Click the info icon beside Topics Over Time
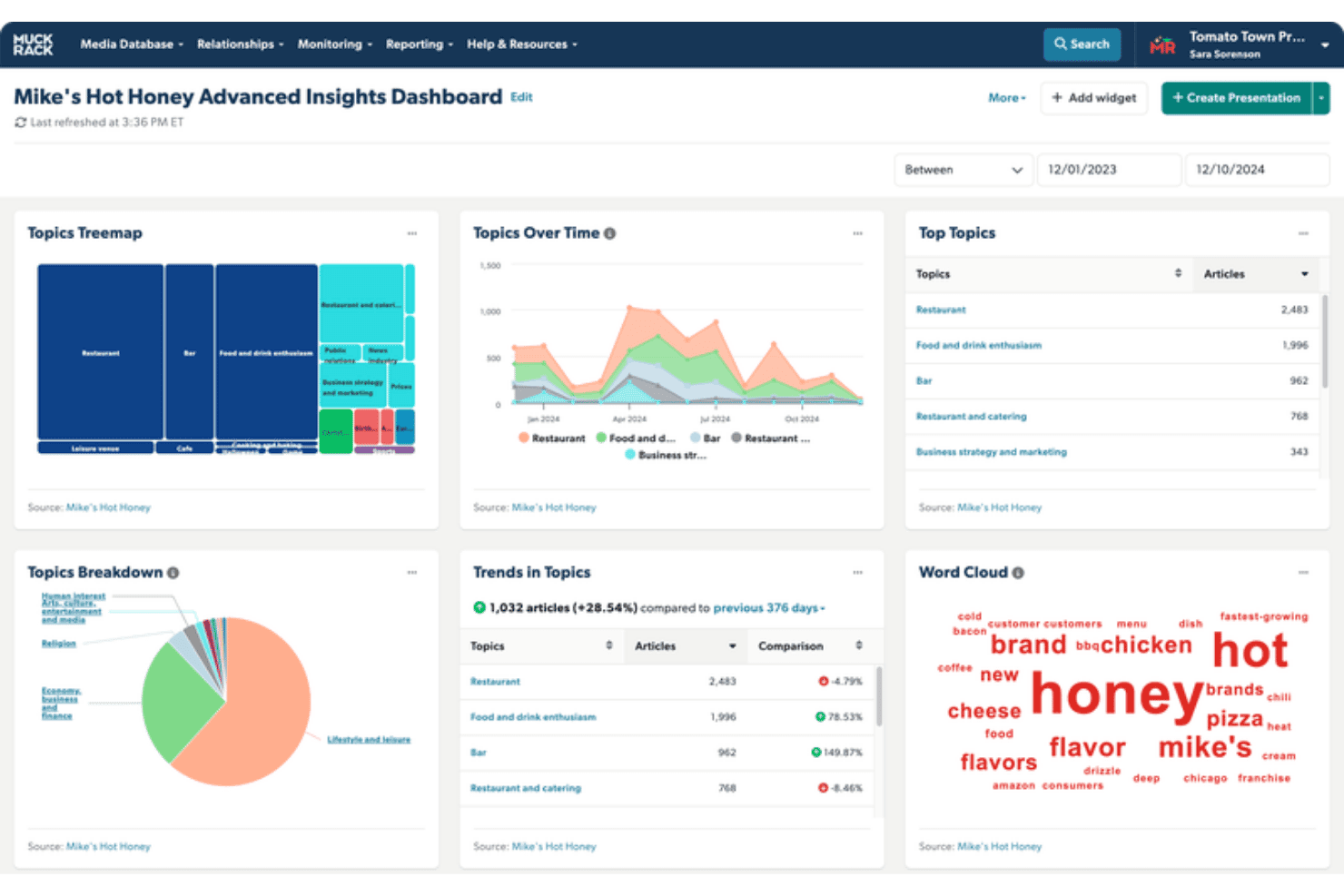 610,233
